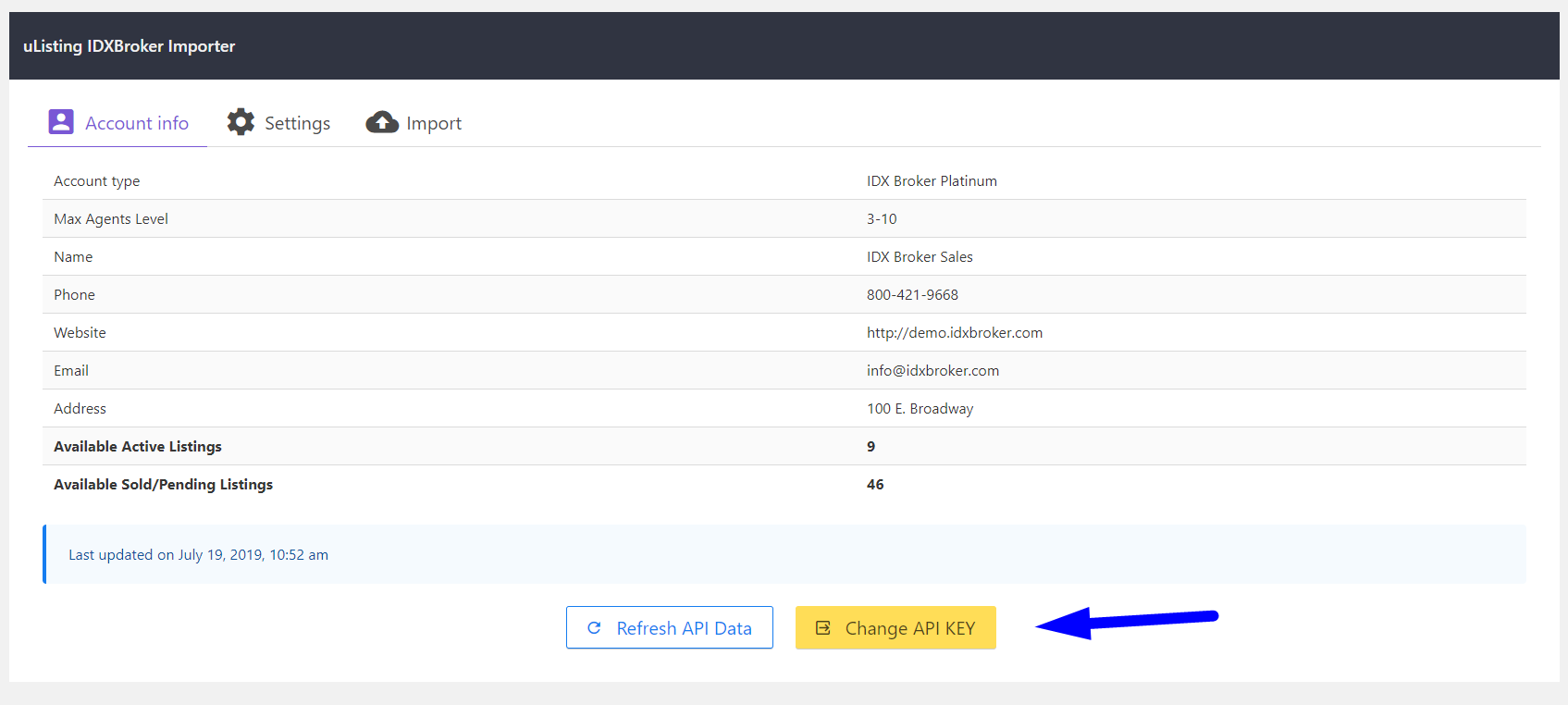
Task: Click the 100 E. Broadway address value
Action: pos(920,409)
